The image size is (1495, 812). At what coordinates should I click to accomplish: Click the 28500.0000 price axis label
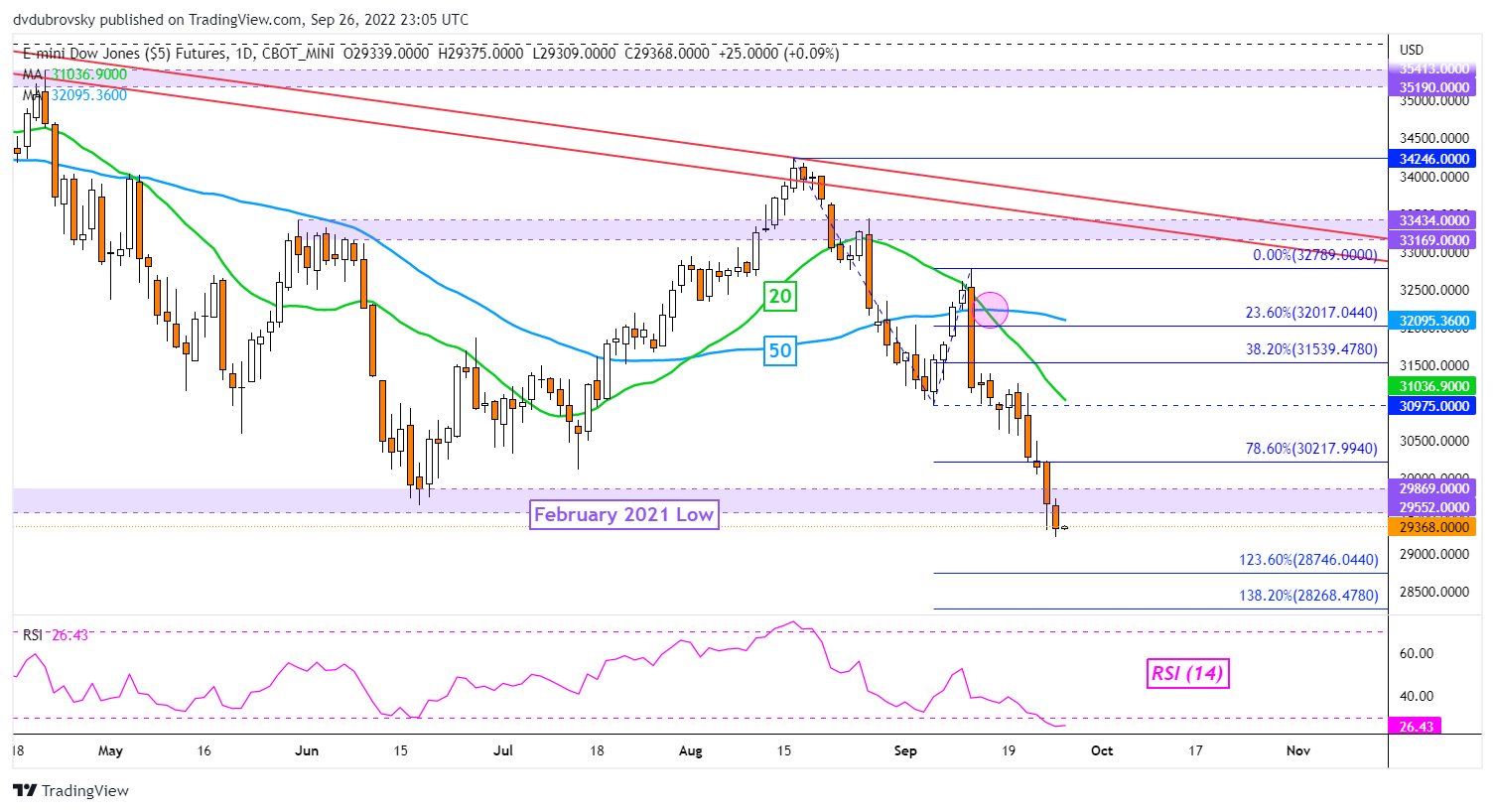[x=1433, y=592]
